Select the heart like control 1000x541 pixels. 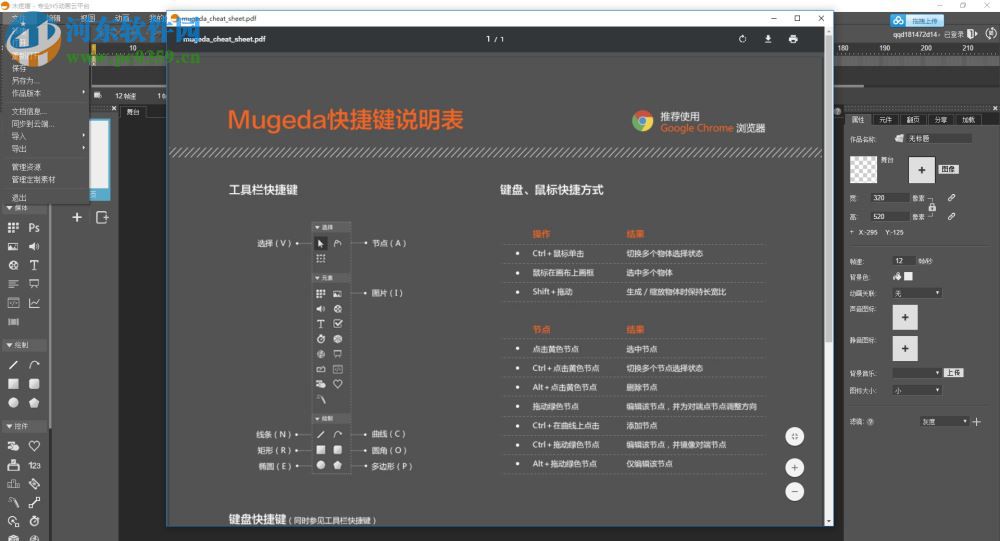(34, 446)
